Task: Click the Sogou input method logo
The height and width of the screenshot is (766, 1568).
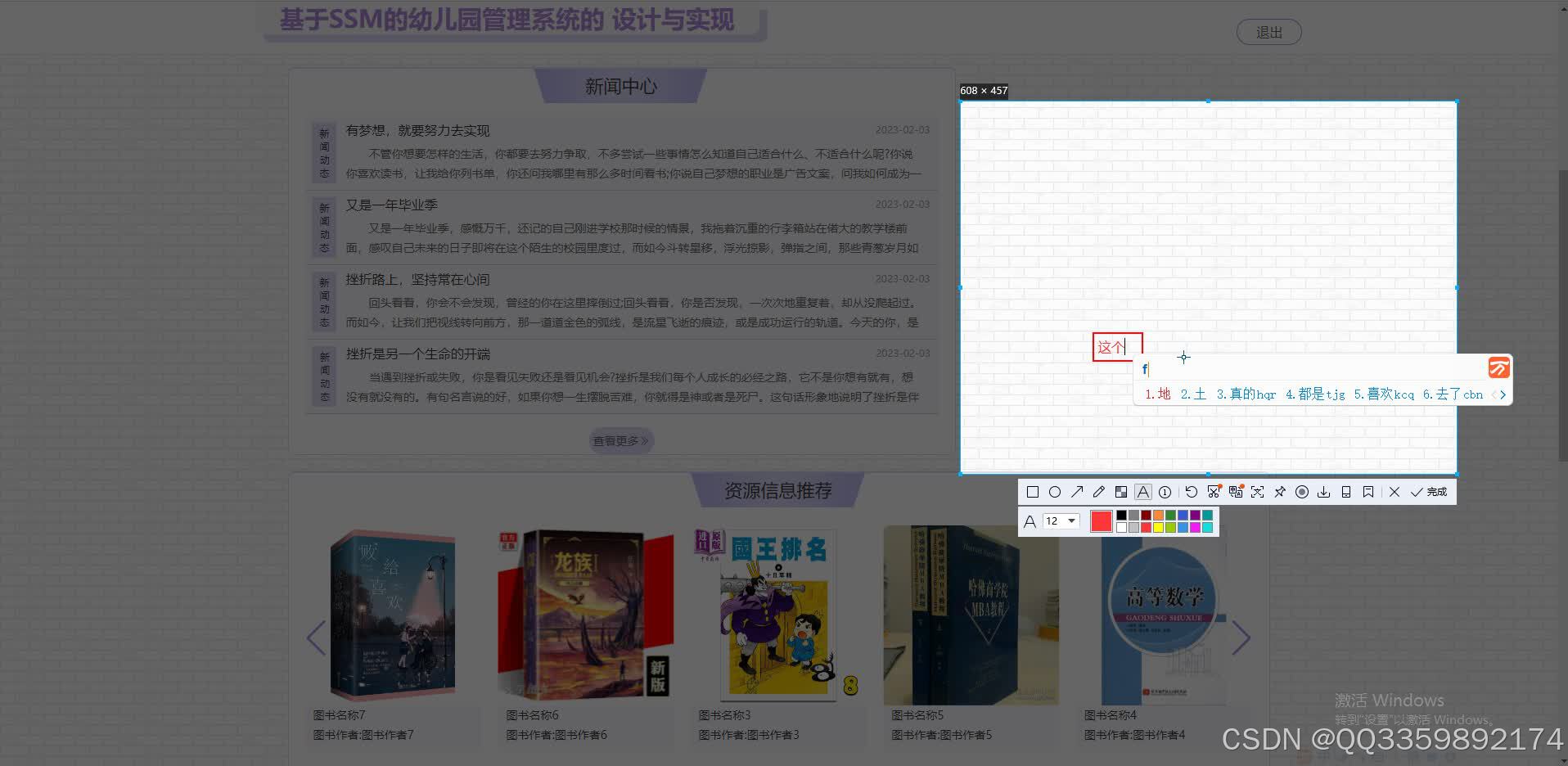Action: click(x=1498, y=367)
